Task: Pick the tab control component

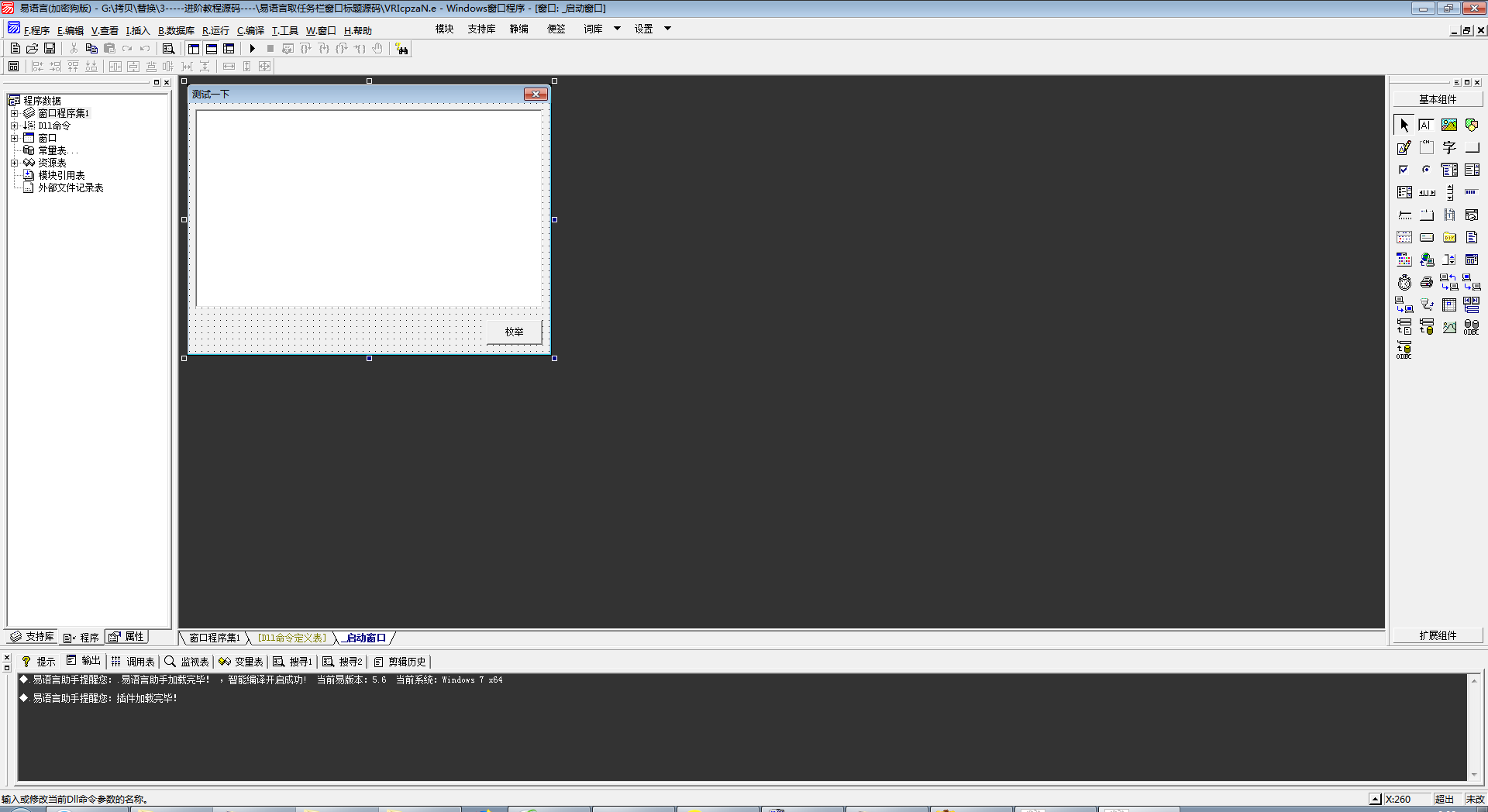Action: (x=1427, y=215)
